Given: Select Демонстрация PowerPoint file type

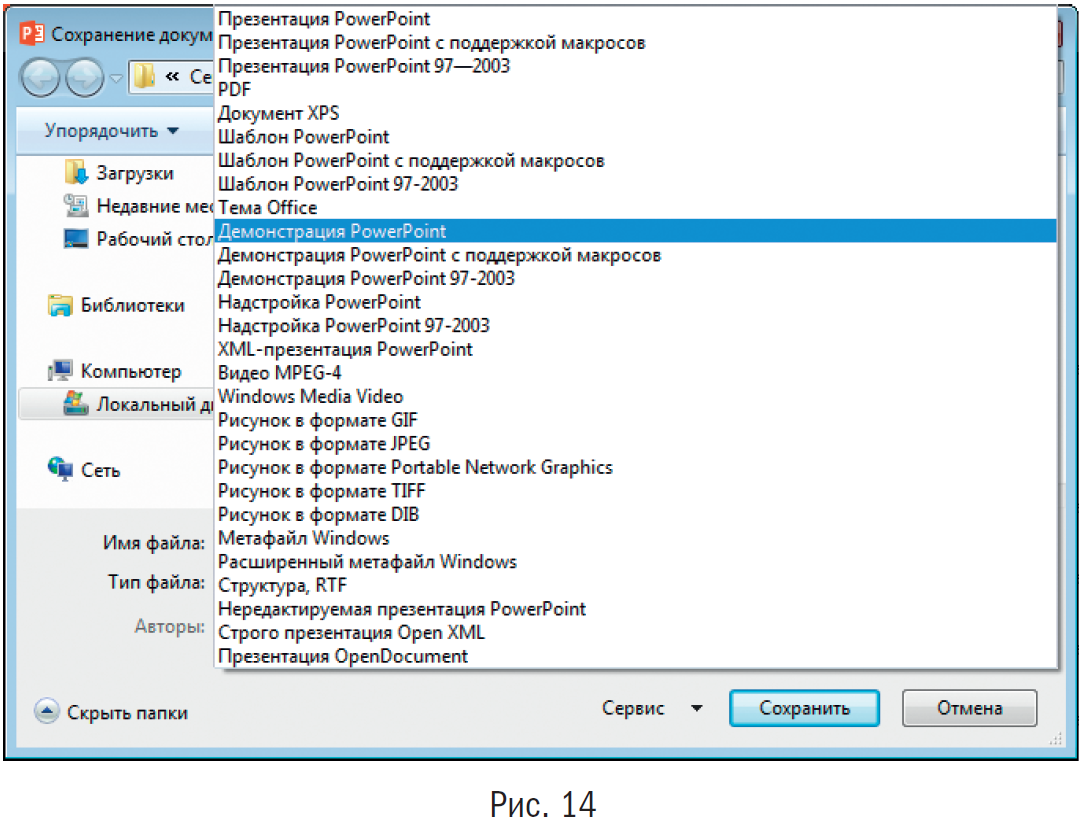Looking at the screenshot, I should click(x=332, y=231).
